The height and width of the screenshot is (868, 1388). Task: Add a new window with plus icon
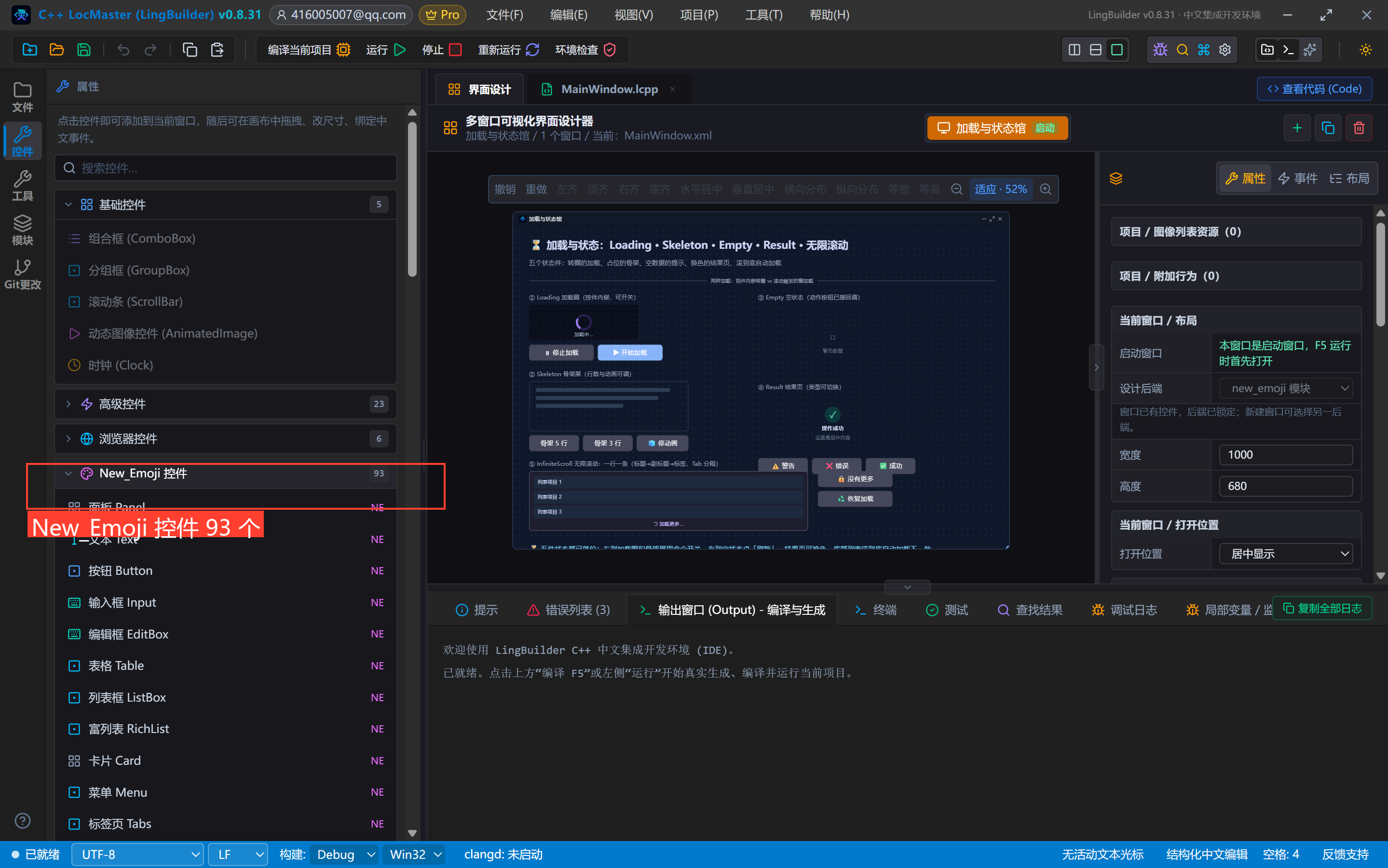click(1296, 127)
